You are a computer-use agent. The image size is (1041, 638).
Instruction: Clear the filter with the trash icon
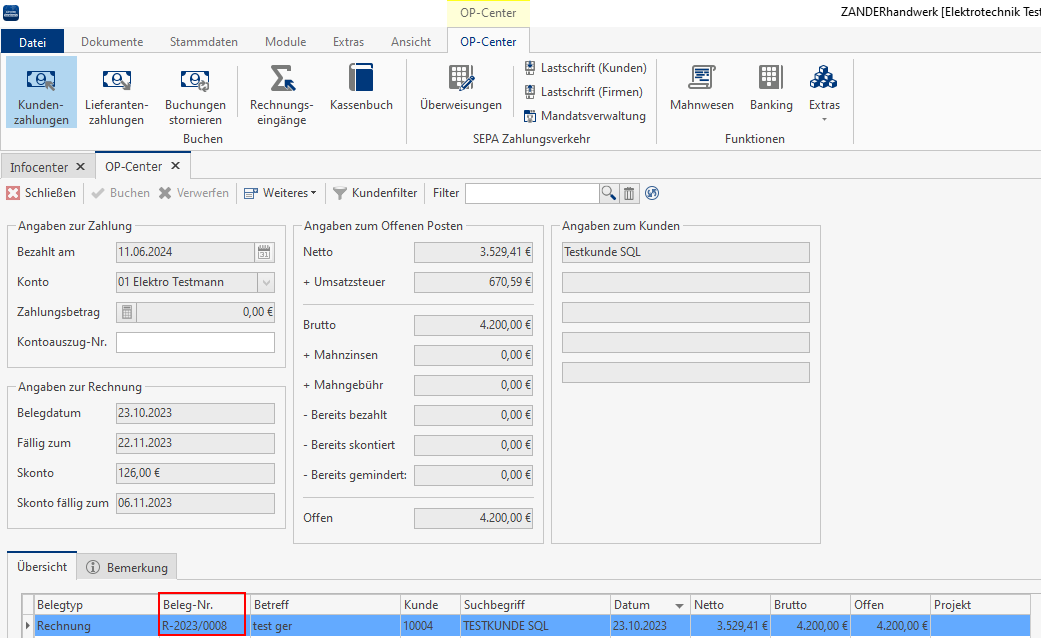click(629, 193)
